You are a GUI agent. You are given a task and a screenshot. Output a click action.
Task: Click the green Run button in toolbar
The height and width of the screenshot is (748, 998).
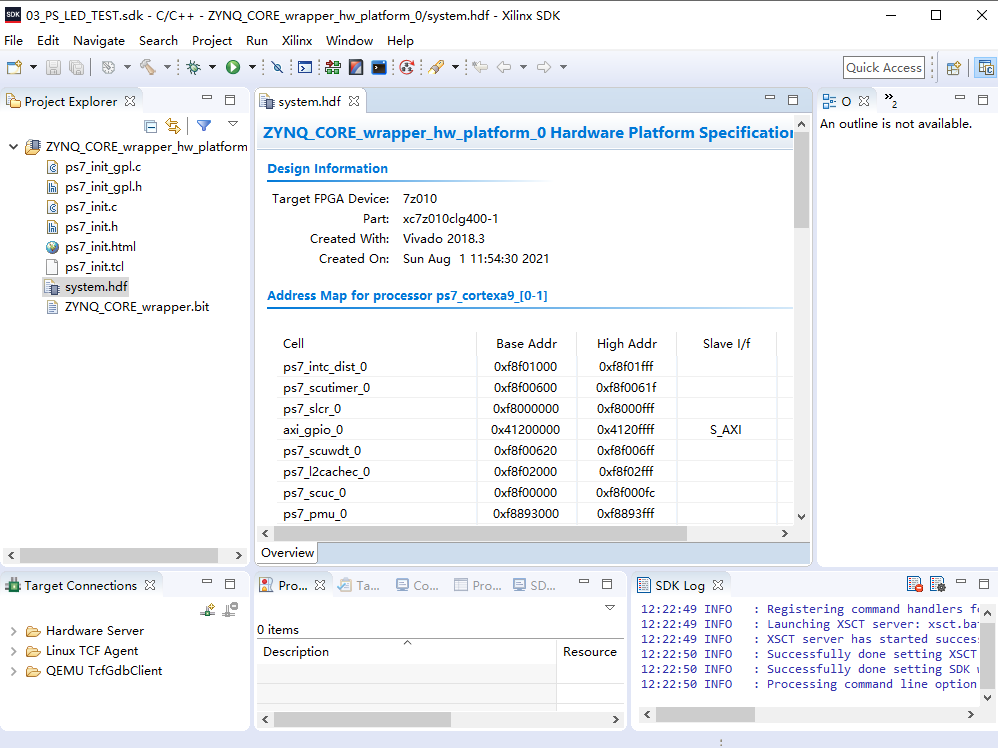click(x=233, y=67)
